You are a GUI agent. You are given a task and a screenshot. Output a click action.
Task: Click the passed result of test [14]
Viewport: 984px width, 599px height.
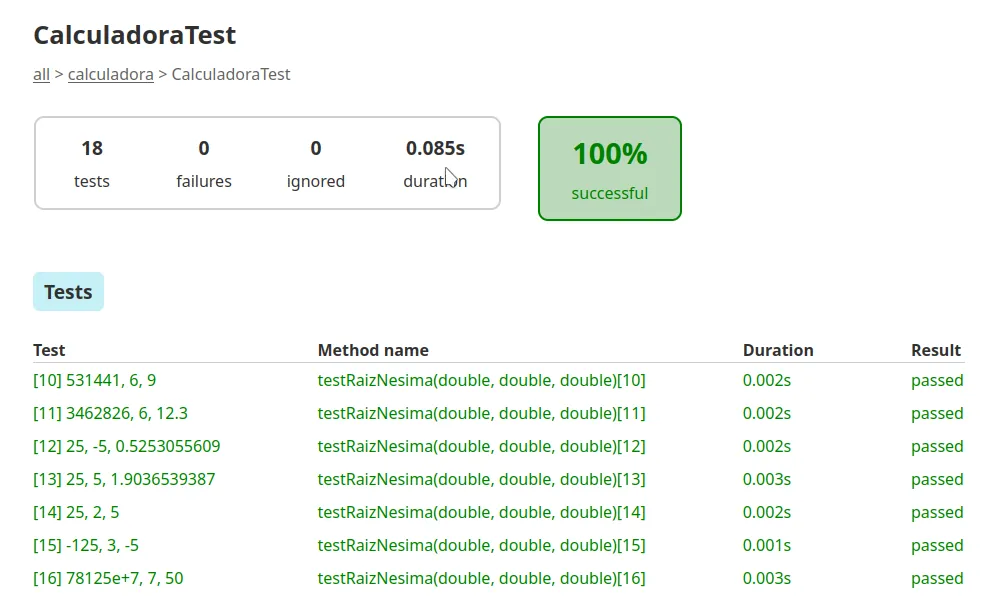[937, 513]
